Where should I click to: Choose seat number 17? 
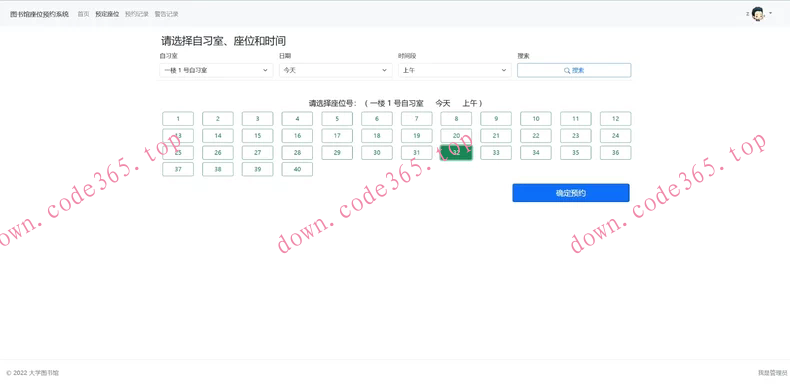(x=337, y=136)
